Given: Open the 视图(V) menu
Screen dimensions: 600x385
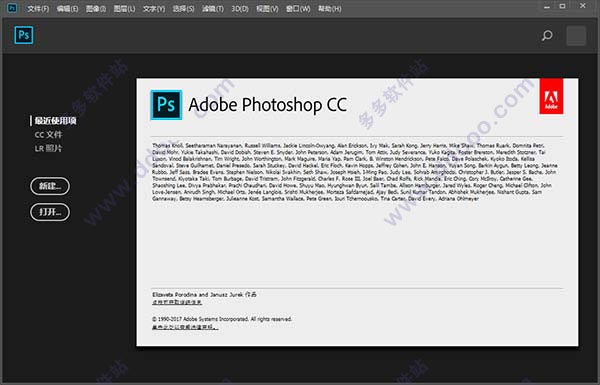Looking at the screenshot, I should click(267, 8).
